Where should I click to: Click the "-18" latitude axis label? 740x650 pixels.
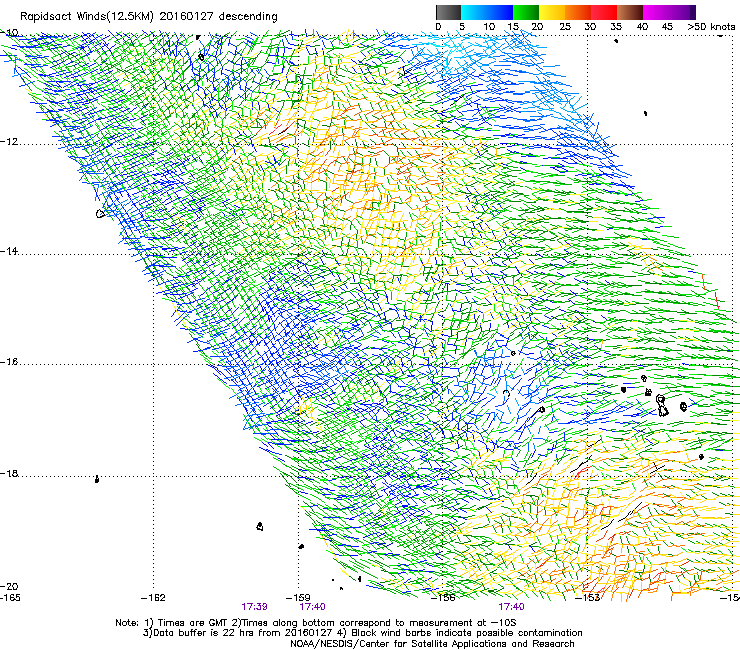click(9, 473)
